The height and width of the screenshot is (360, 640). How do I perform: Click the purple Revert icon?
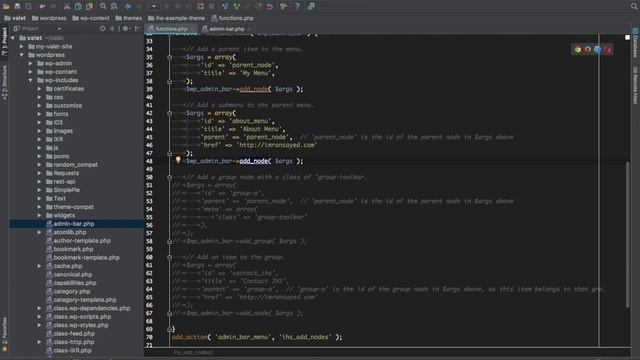coord(270,6)
